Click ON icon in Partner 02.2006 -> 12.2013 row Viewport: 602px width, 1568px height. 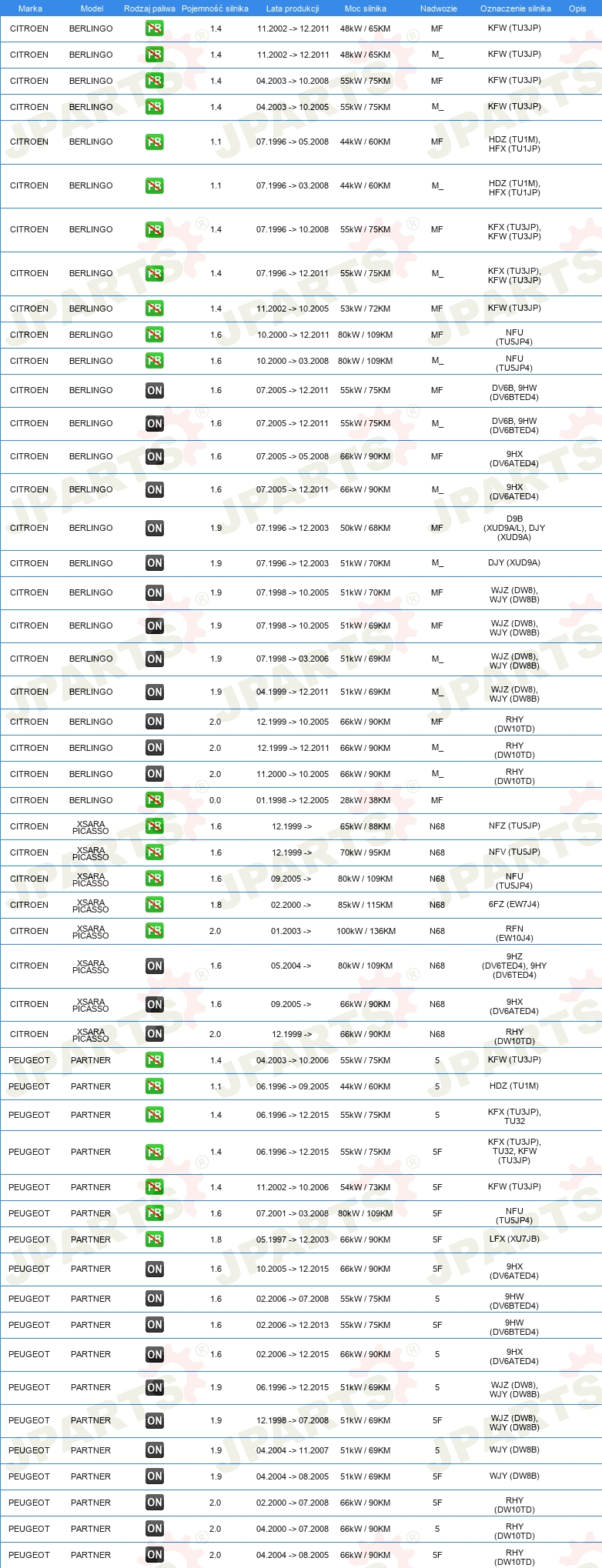pyautogui.click(x=154, y=1325)
